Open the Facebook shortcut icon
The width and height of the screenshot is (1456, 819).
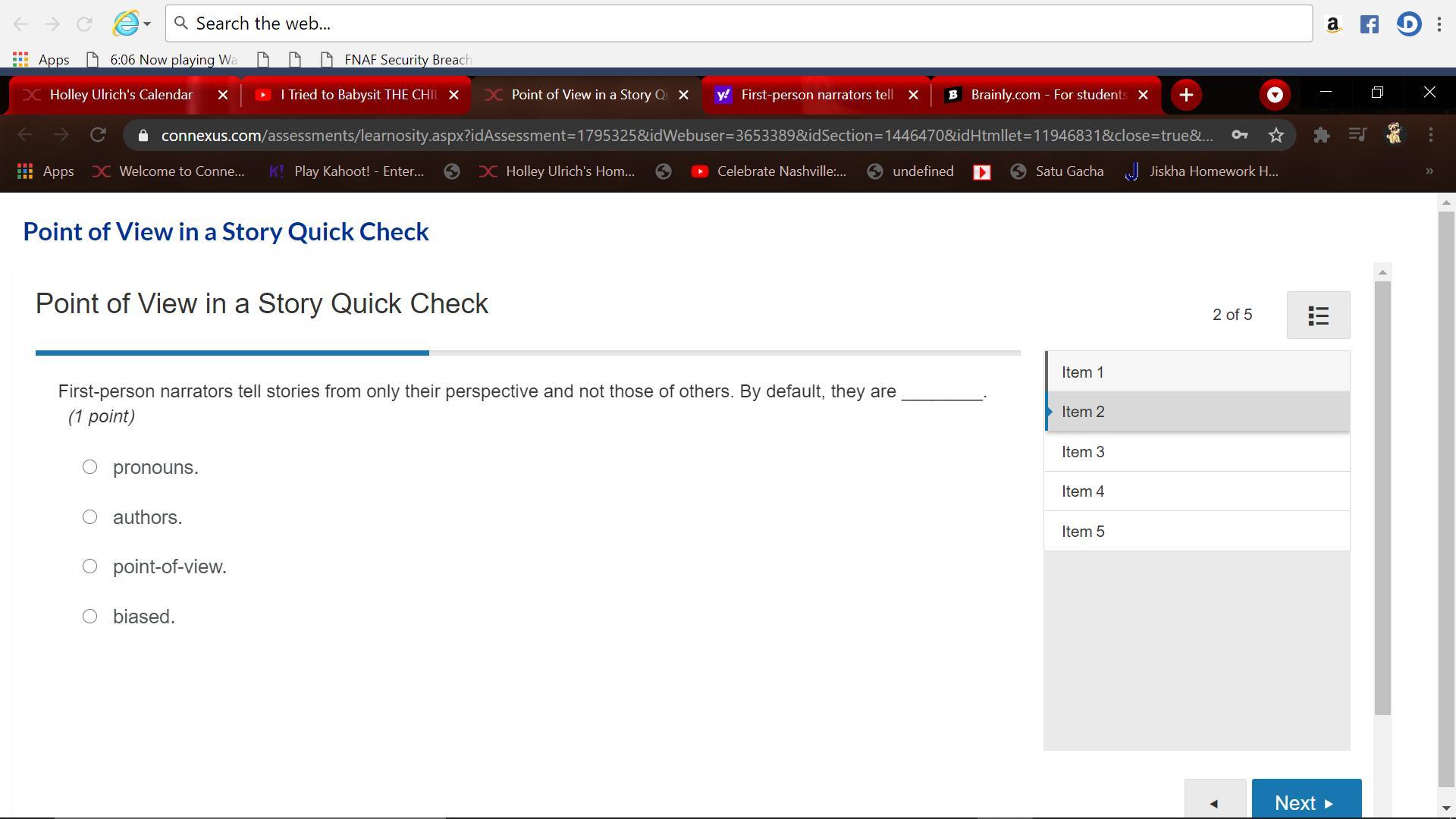1369,24
